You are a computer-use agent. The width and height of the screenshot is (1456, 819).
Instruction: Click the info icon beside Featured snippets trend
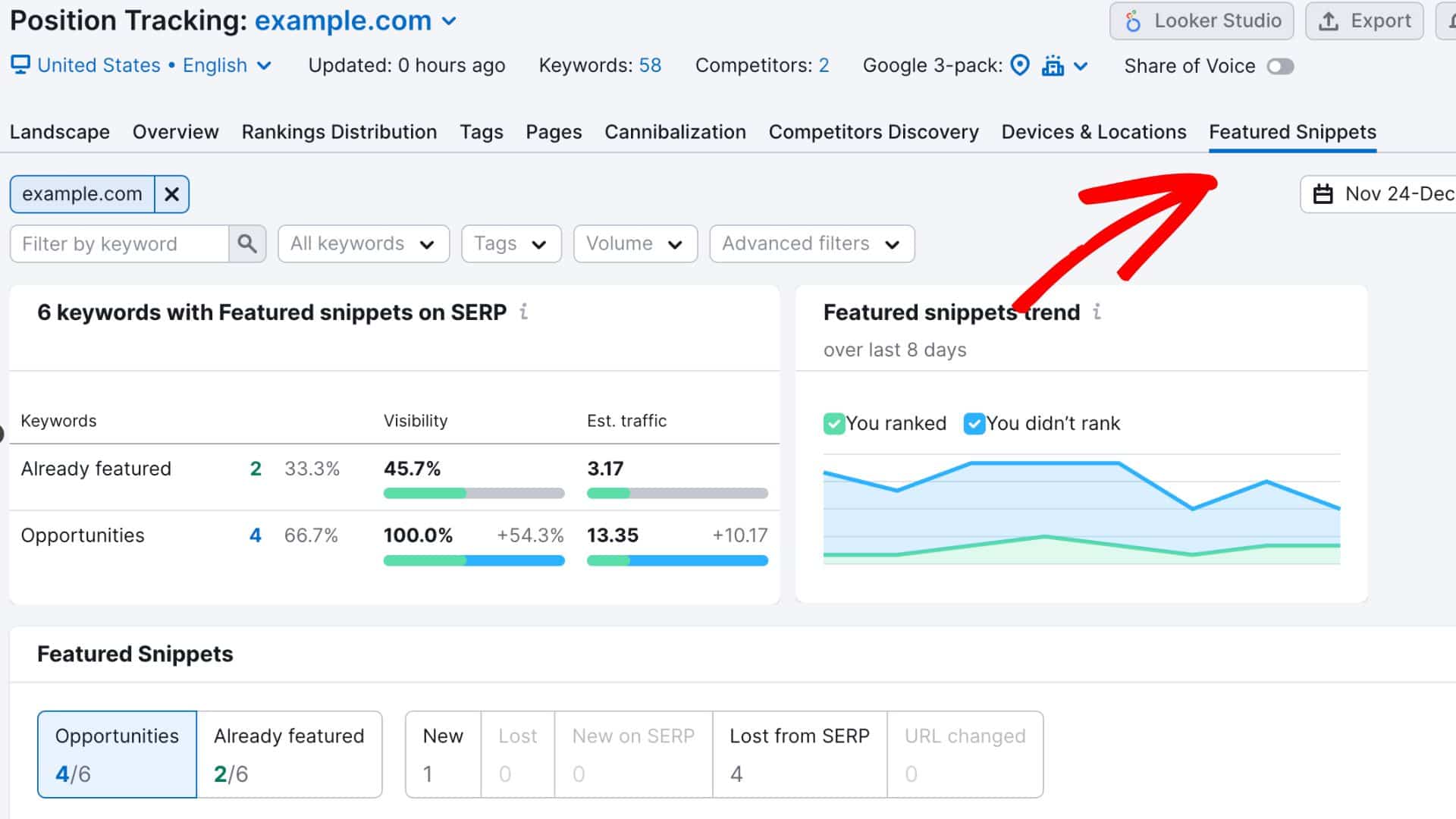point(1097,312)
